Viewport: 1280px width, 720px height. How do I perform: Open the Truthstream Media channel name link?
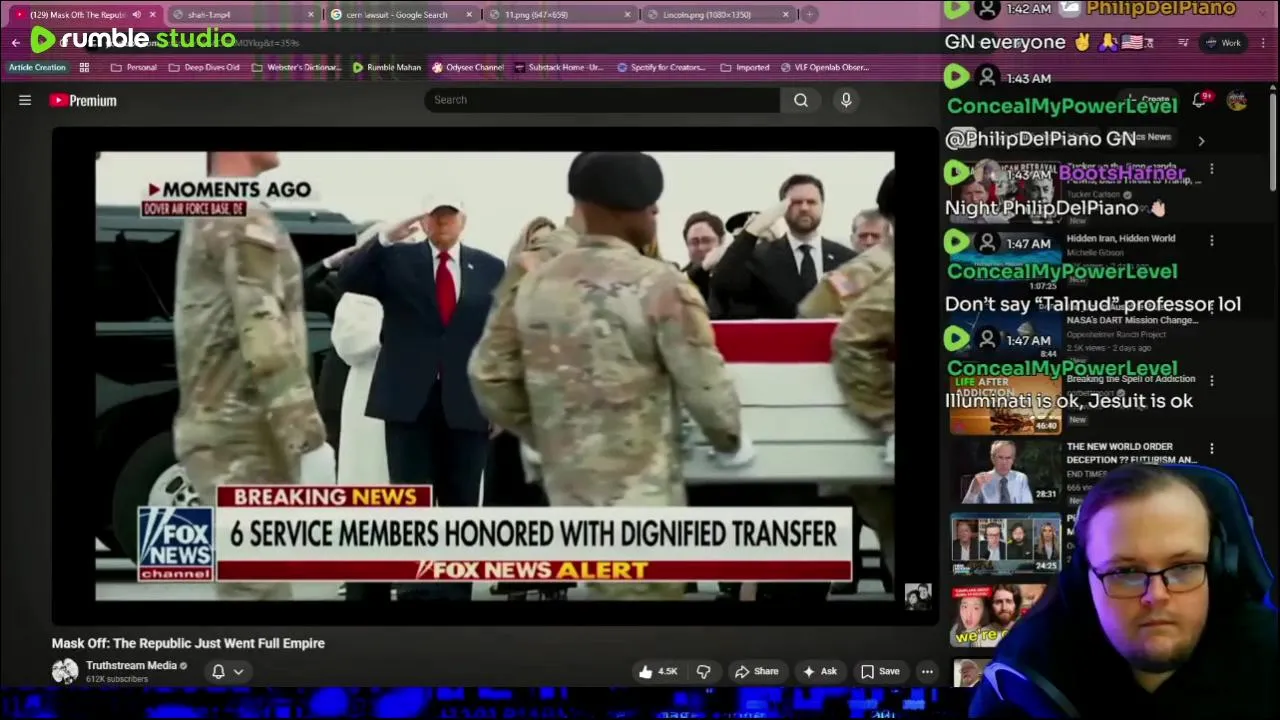point(131,665)
